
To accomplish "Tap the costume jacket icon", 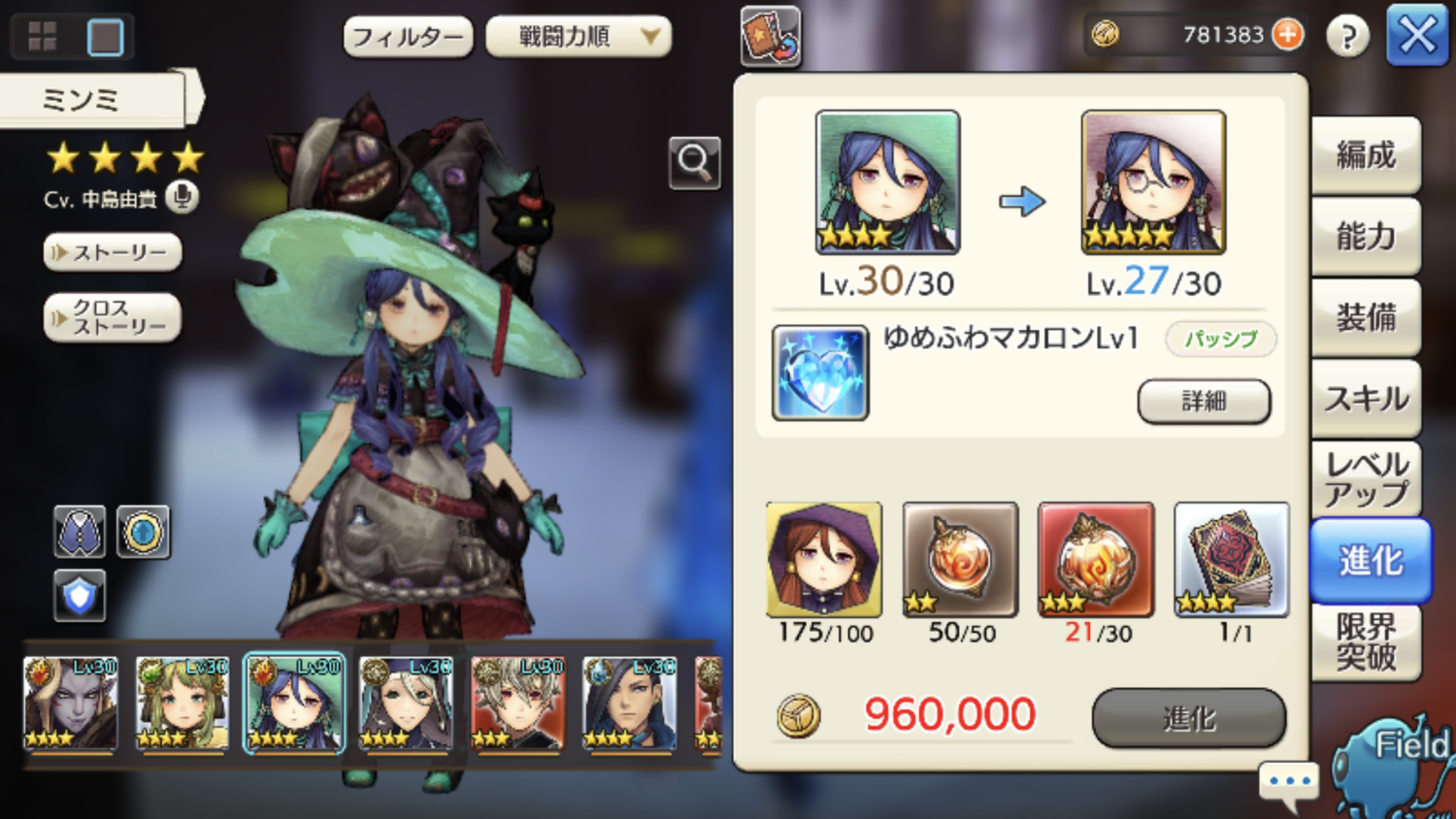I will (80, 532).
